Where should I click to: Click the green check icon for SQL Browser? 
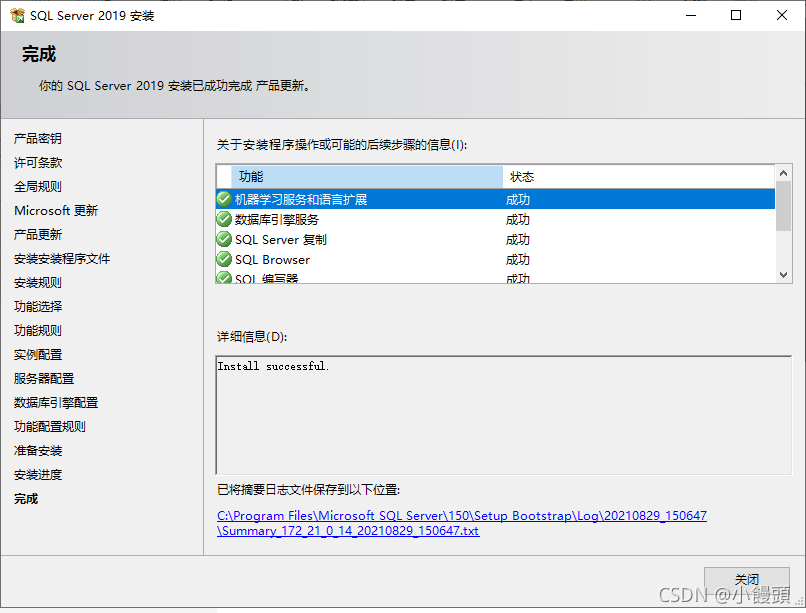pyautogui.click(x=224, y=259)
